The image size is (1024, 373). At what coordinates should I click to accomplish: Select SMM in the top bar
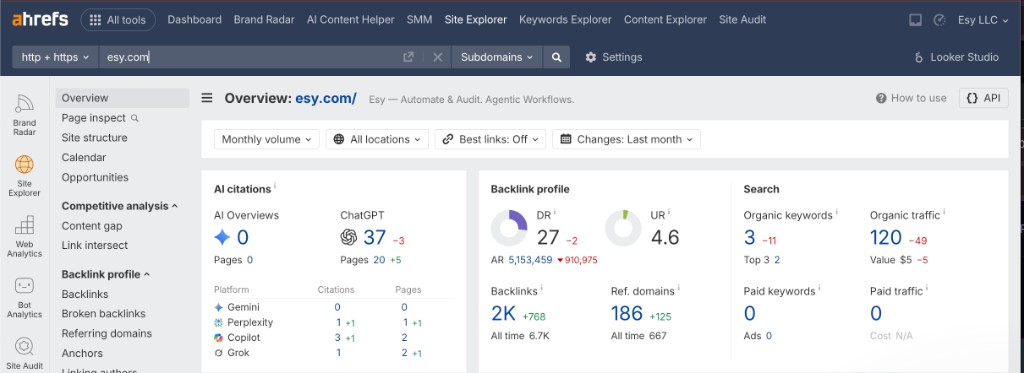pos(419,20)
